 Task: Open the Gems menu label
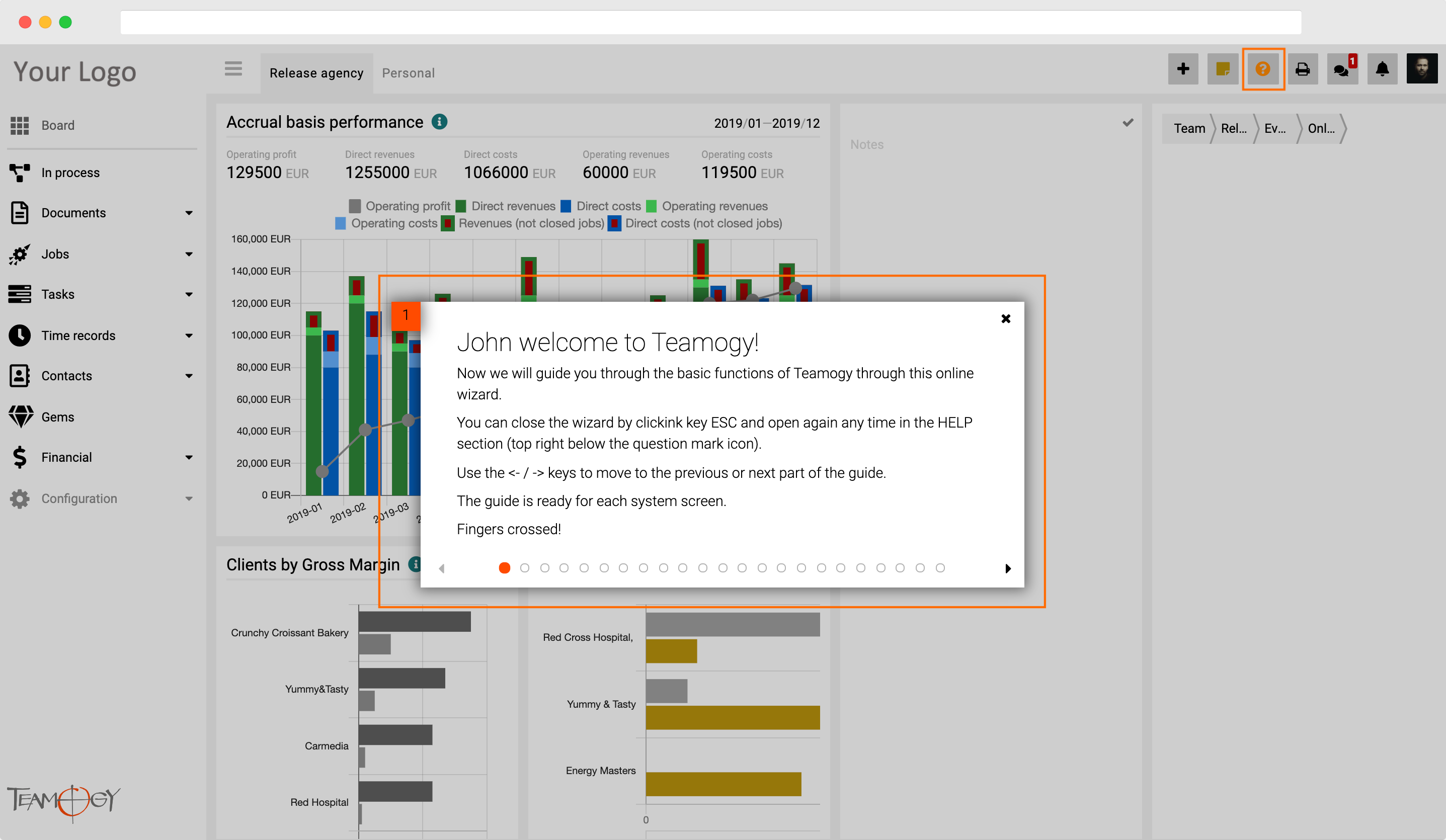click(58, 416)
